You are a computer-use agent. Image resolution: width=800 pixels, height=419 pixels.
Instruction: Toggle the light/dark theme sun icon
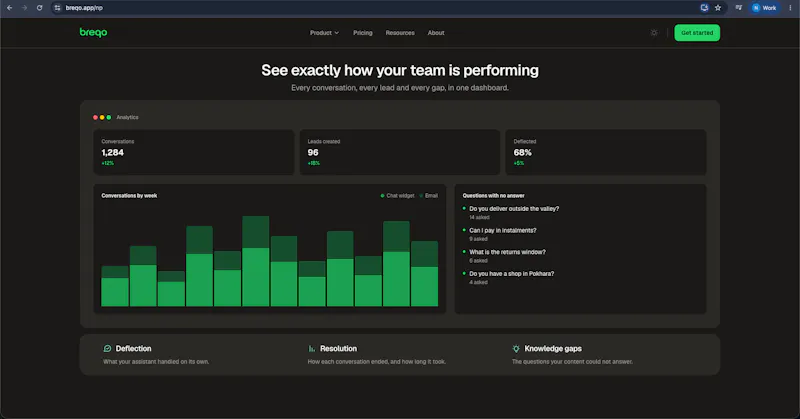click(654, 33)
